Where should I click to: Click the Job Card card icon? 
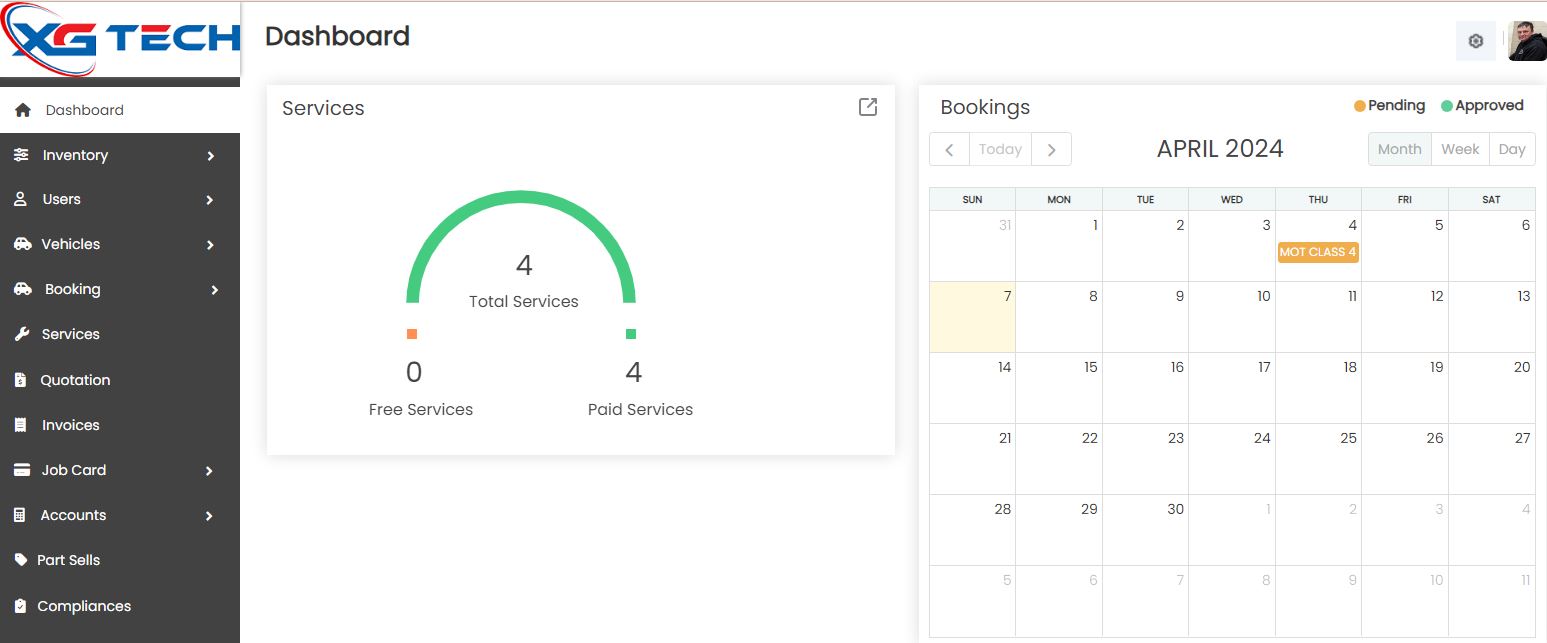[22, 470]
